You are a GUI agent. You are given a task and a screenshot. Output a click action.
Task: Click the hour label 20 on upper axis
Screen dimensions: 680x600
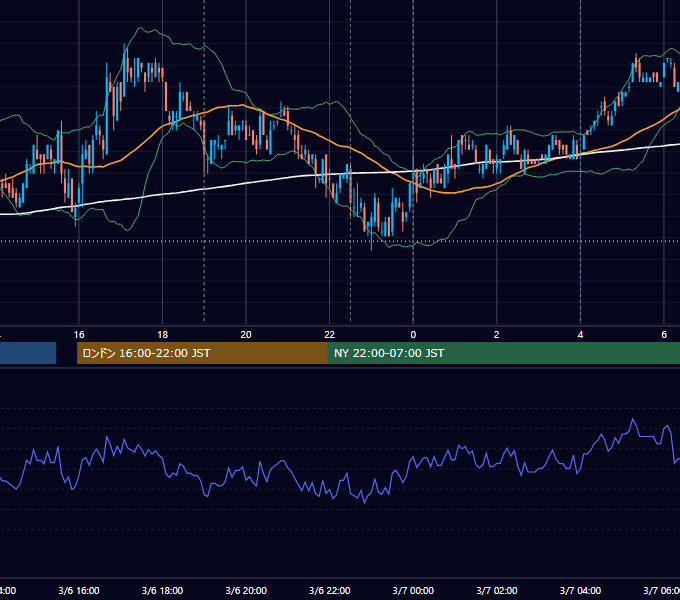(246, 335)
